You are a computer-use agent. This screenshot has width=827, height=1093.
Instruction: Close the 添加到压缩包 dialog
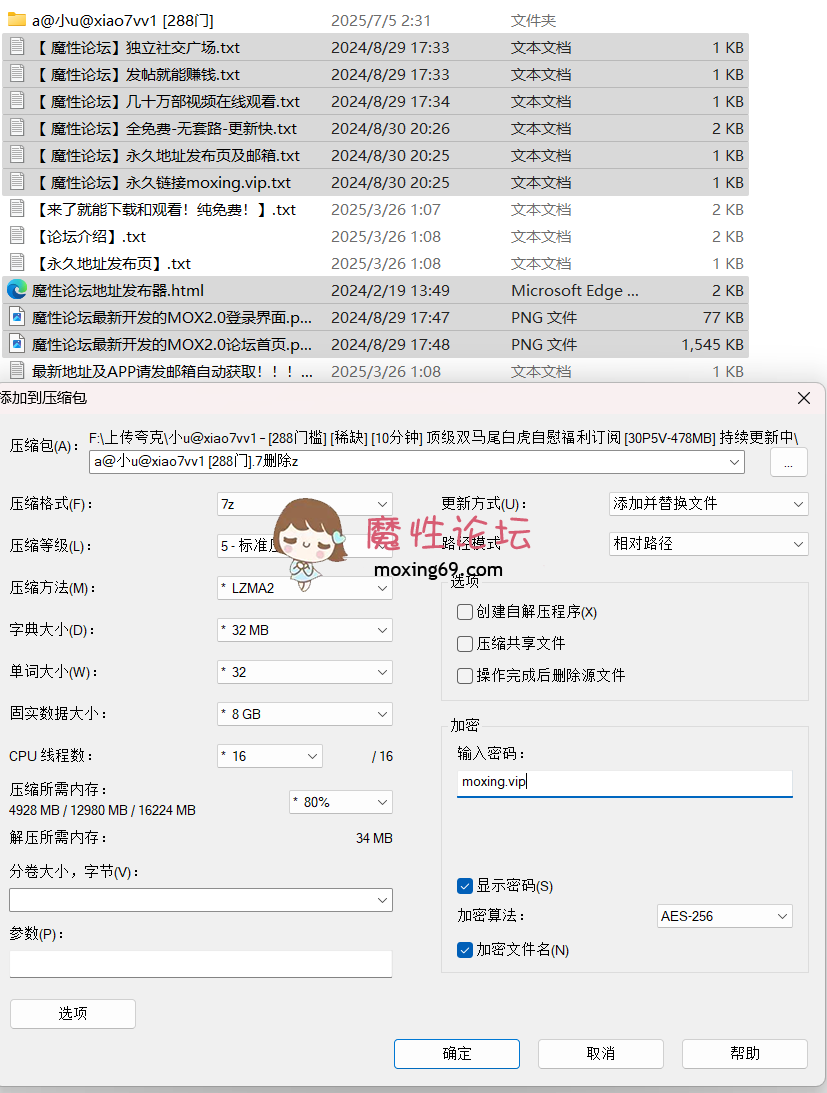click(803, 398)
